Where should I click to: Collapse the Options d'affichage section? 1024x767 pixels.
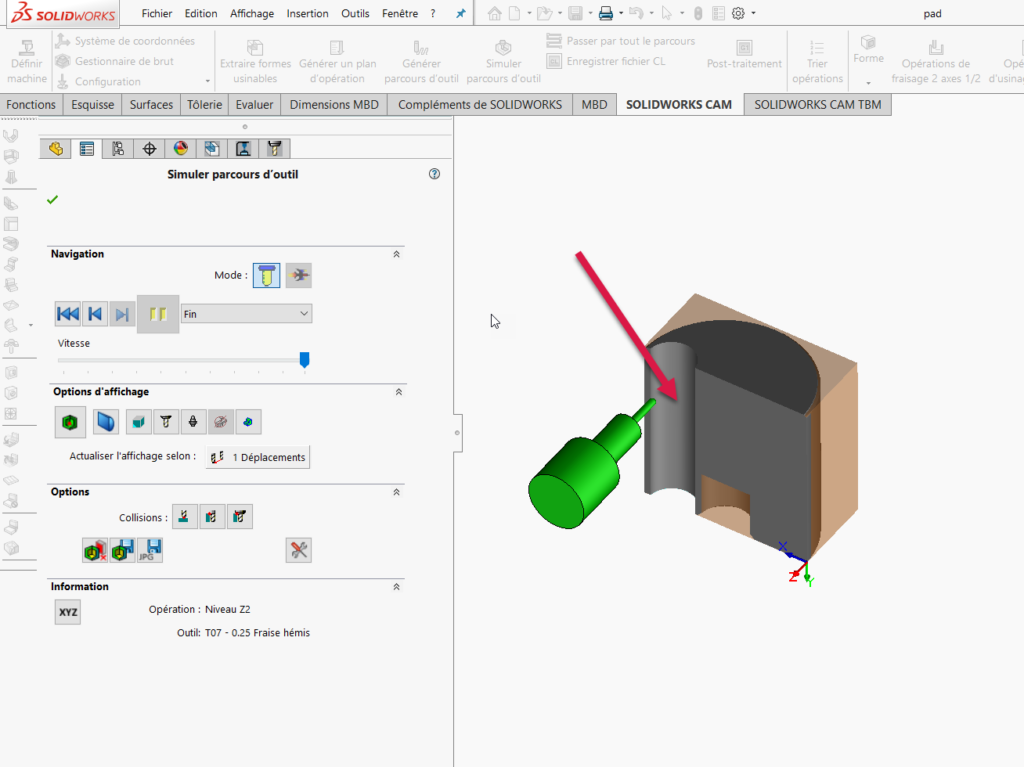tap(396, 392)
